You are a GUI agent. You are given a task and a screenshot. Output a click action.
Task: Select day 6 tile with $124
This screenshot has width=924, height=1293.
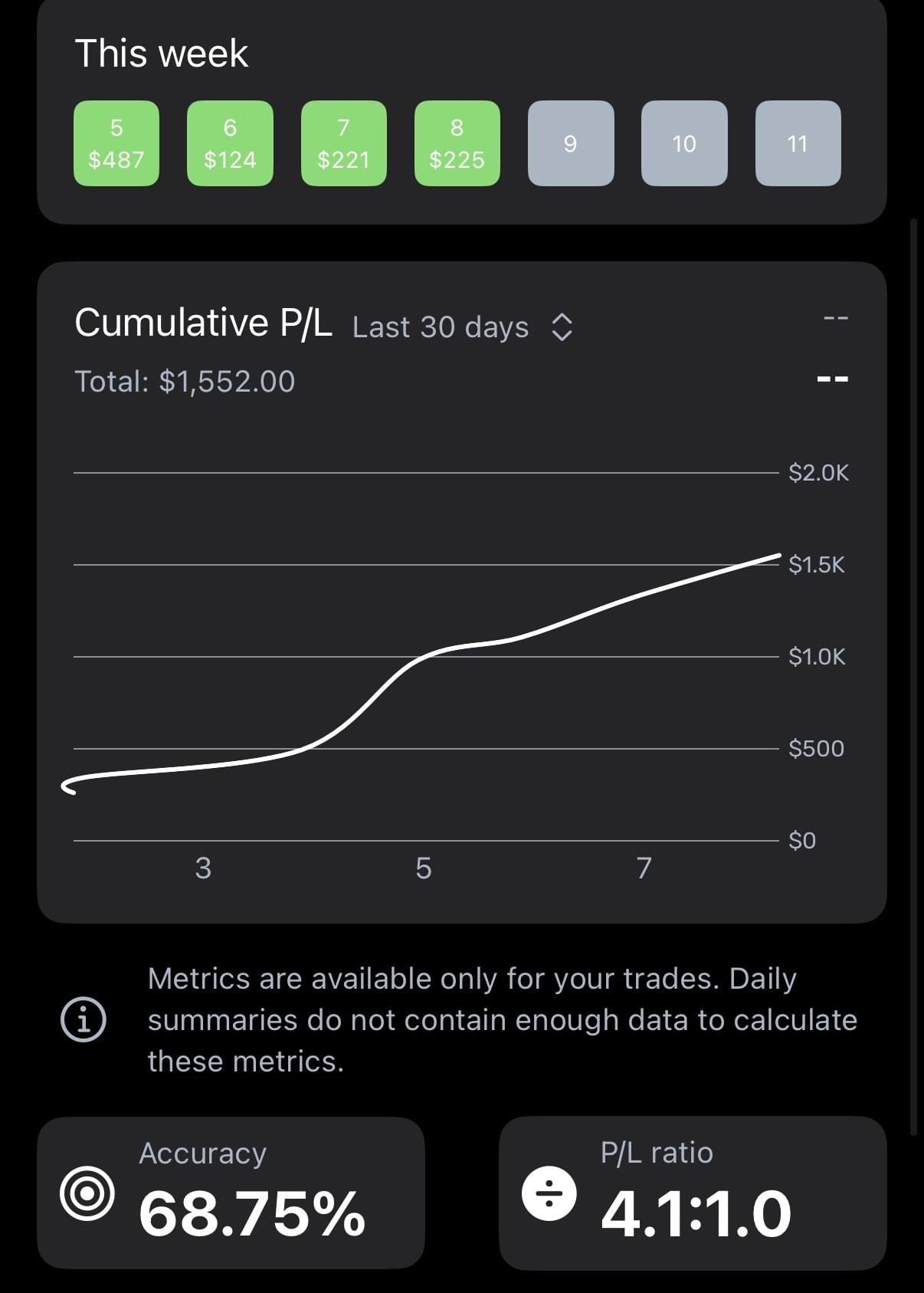(x=230, y=143)
